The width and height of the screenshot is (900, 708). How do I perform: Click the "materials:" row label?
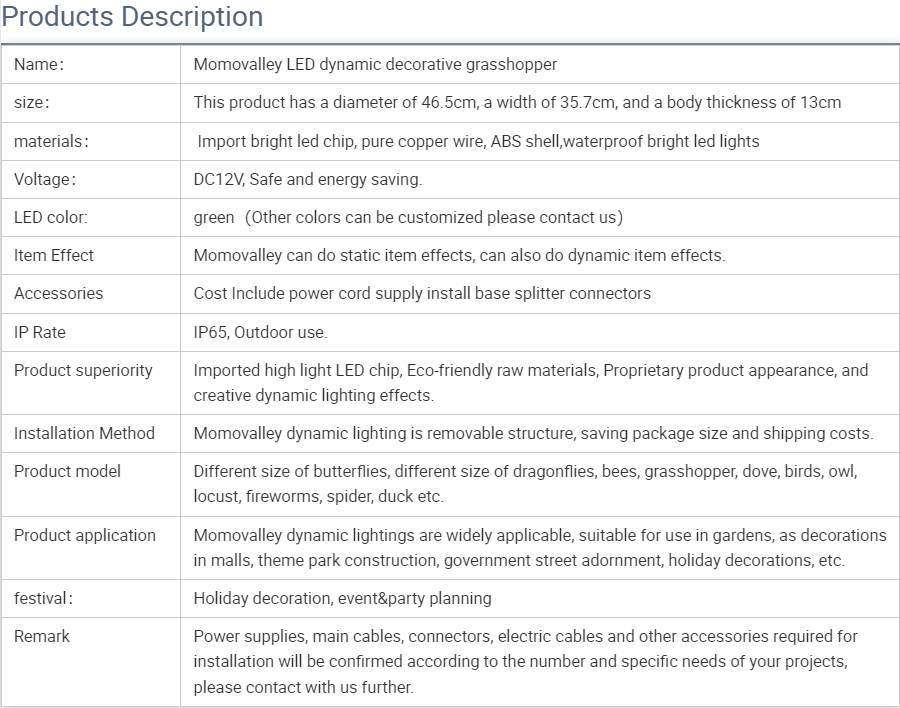point(51,141)
